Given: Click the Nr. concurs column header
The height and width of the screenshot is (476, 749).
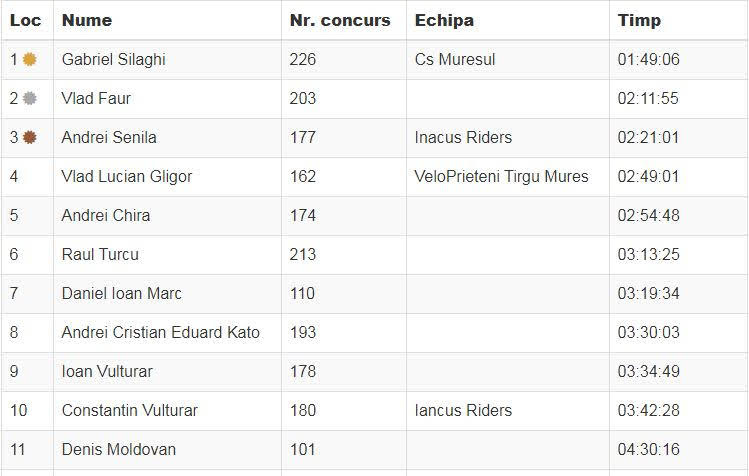Looking at the screenshot, I should [340, 20].
